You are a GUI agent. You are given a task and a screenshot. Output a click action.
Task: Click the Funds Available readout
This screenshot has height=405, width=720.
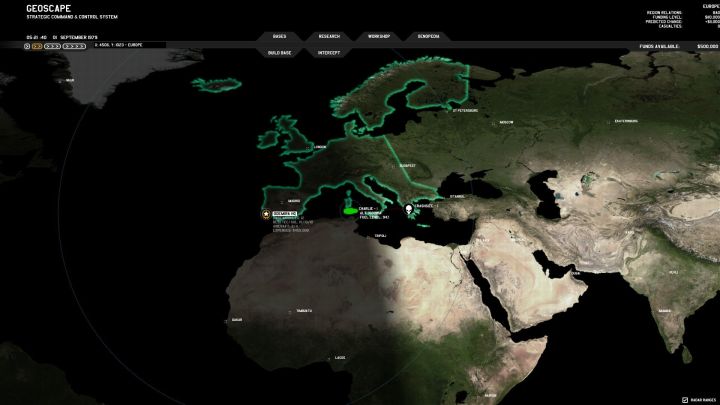(x=678, y=46)
